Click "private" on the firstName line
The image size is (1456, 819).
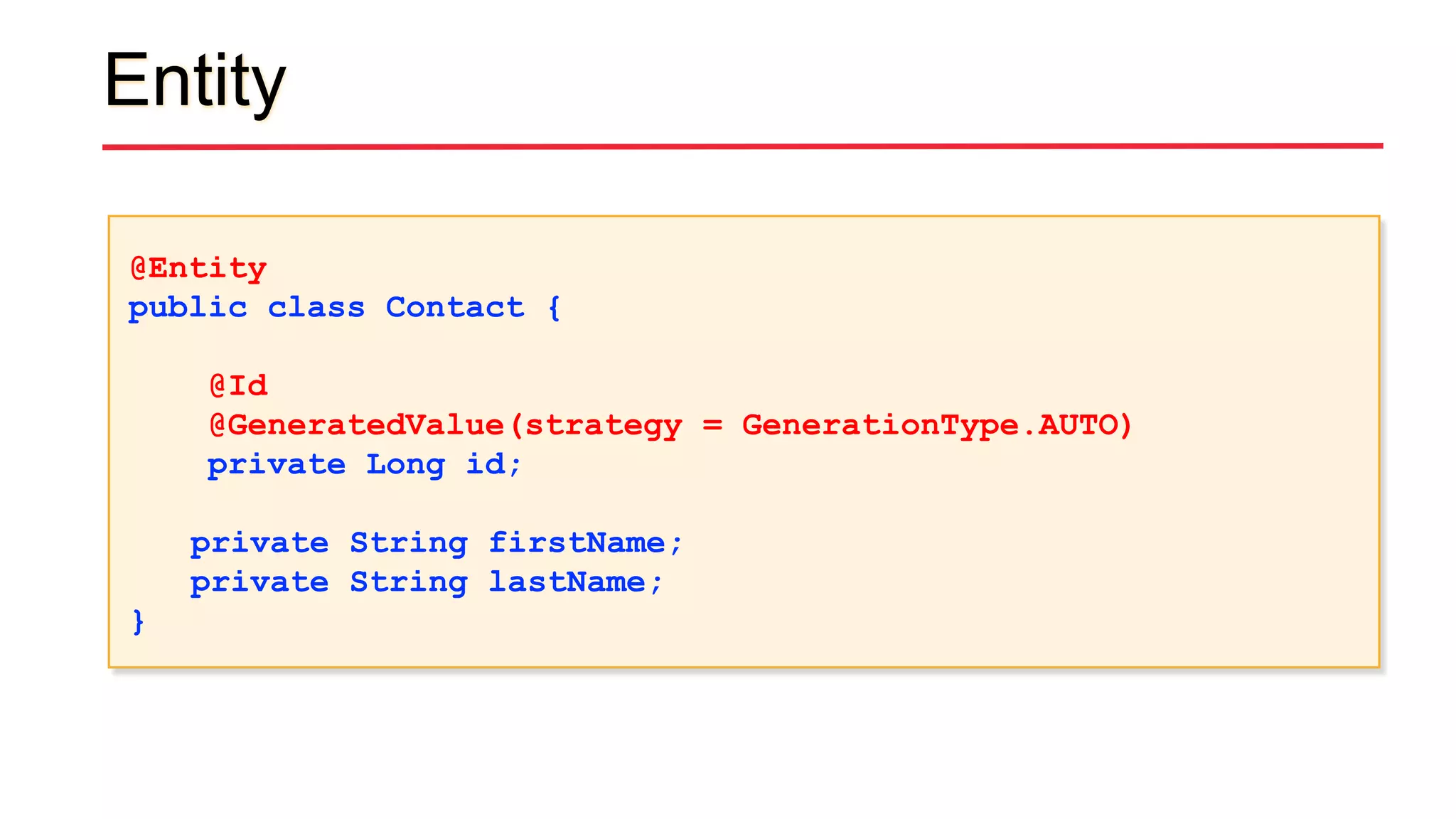(259, 543)
